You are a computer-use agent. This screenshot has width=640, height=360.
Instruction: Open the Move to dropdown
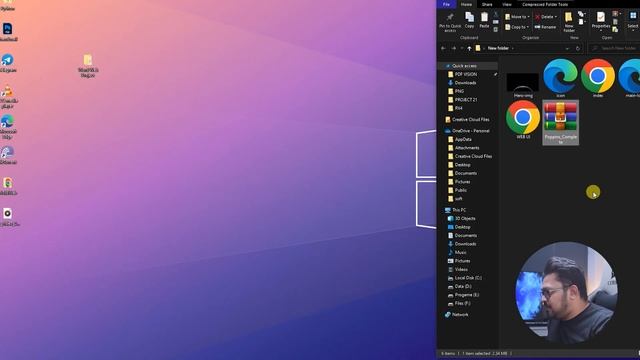517,17
